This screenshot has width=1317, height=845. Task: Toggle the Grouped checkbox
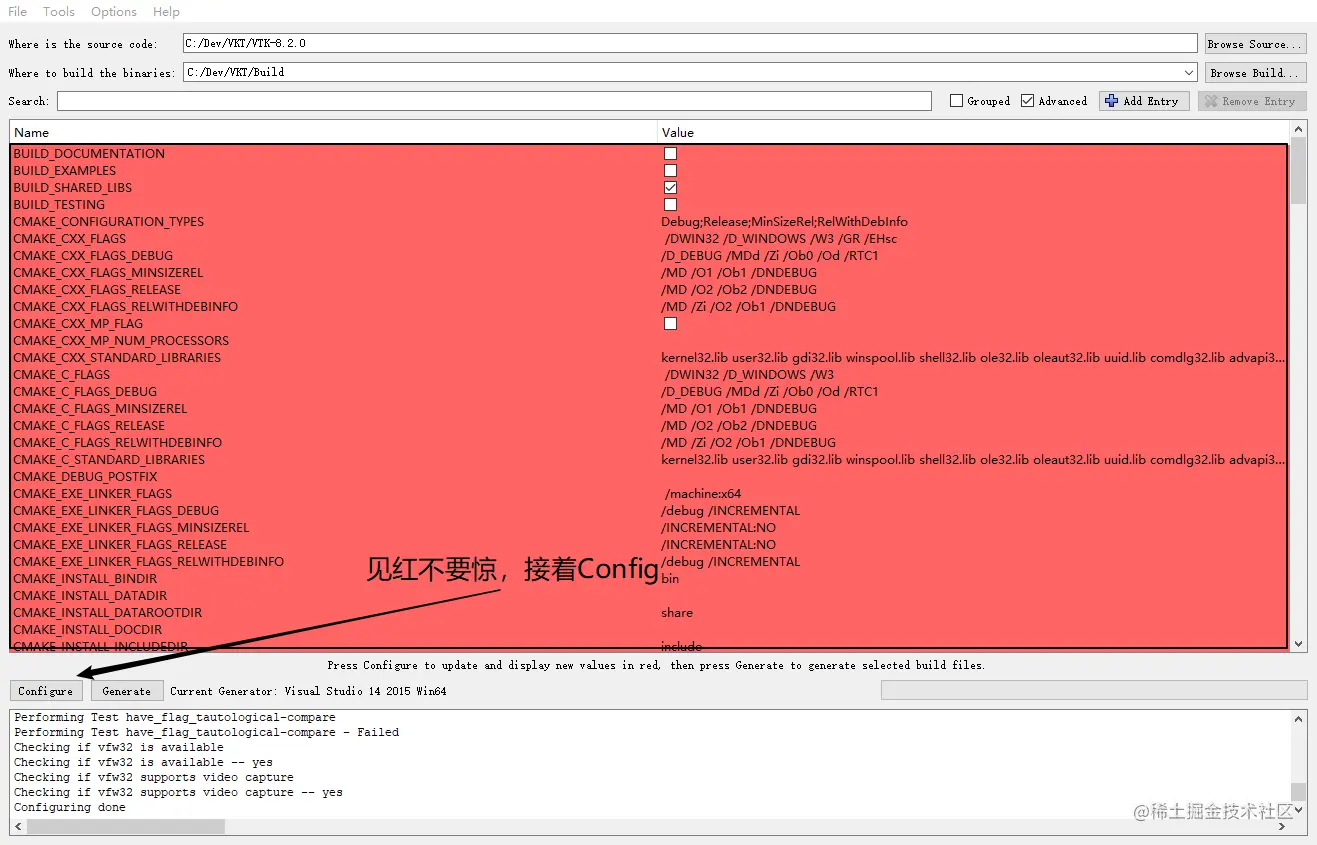(956, 101)
